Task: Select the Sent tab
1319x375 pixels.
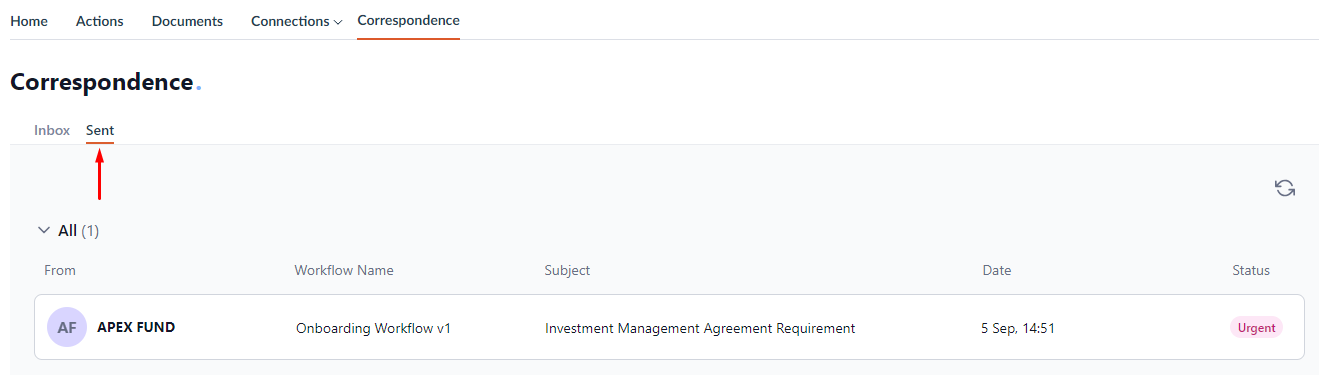Action: tap(100, 130)
